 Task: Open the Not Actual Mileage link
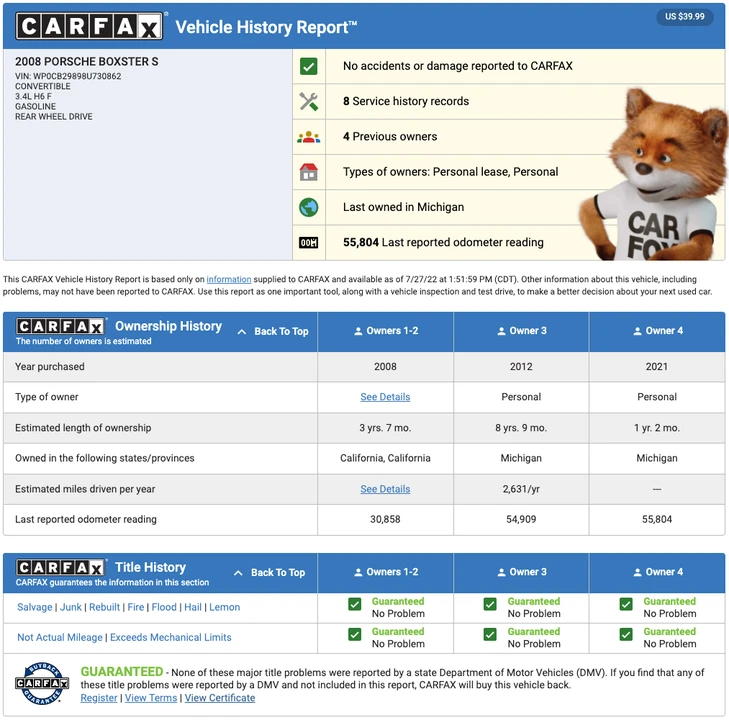click(60, 637)
